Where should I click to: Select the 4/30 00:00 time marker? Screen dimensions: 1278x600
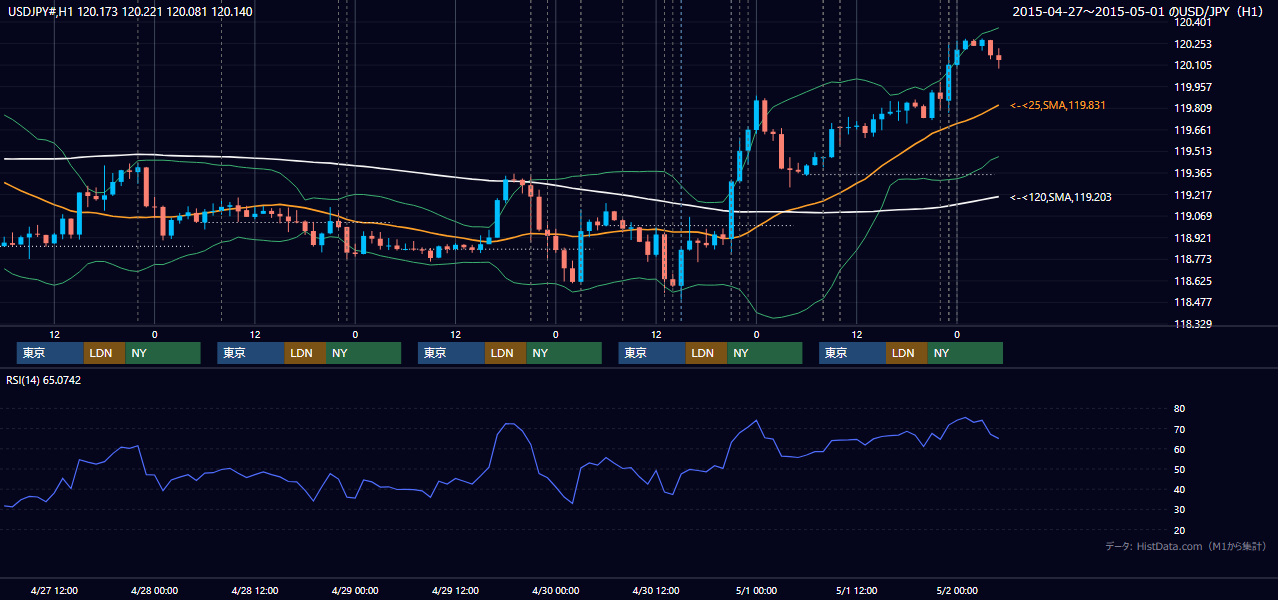tap(555, 591)
